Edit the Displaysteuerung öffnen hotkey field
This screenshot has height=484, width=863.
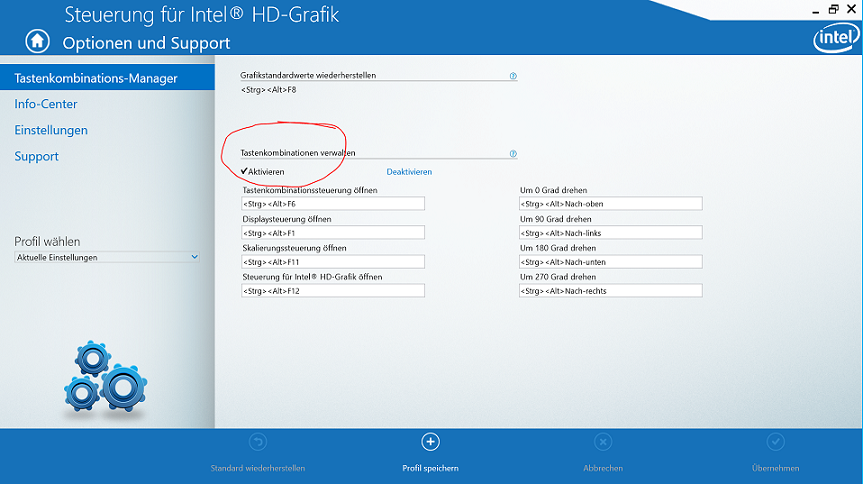[333, 233]
